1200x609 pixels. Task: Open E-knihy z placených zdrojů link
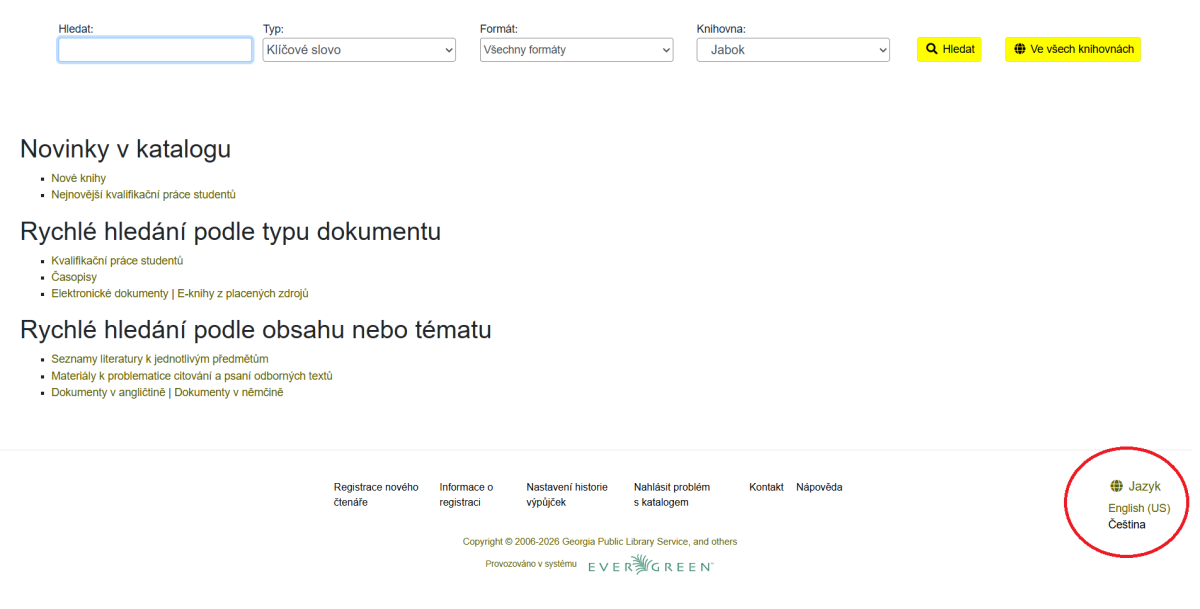point(243,294)
